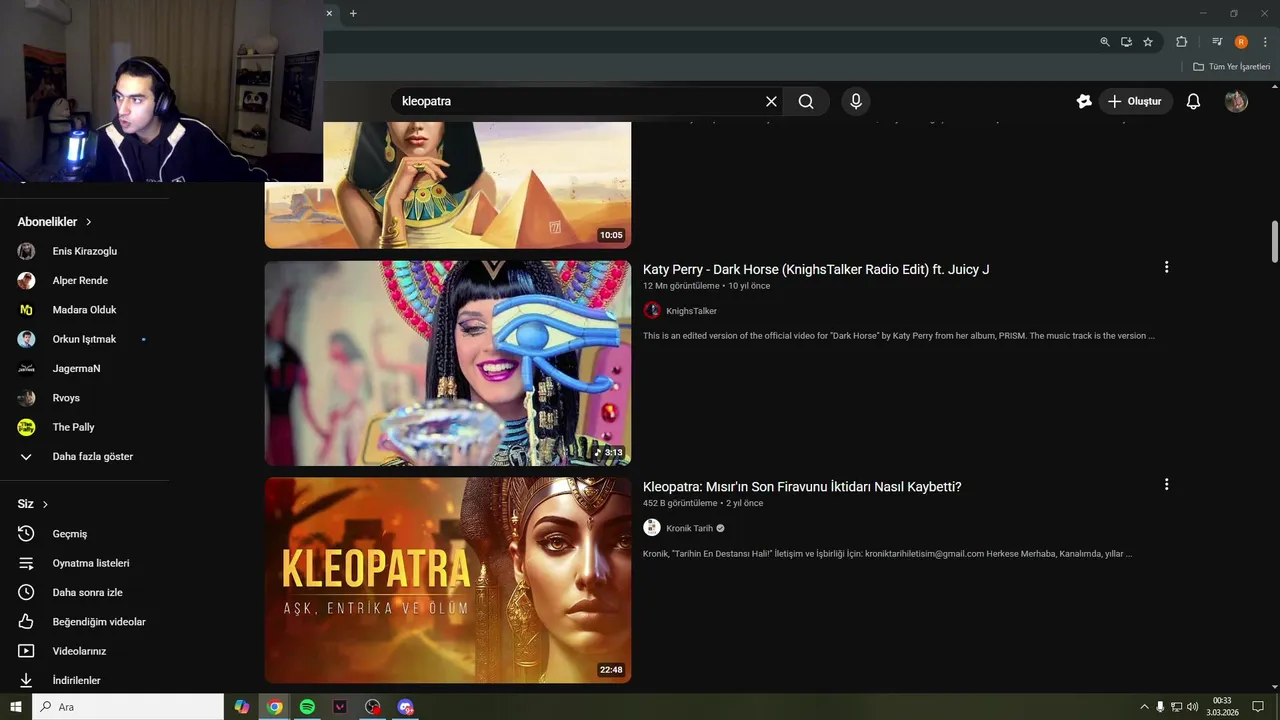Open the Abonelikler section chevron
Viewport: 1280px width, 720px height.
[x=88, y=222]
